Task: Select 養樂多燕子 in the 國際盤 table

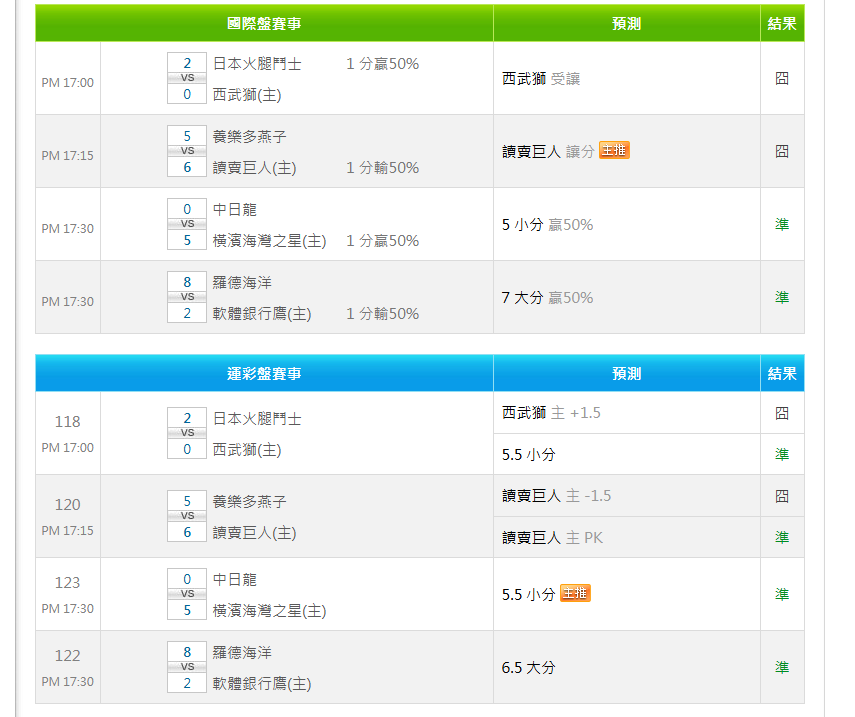Action: (x=249, y=136)
